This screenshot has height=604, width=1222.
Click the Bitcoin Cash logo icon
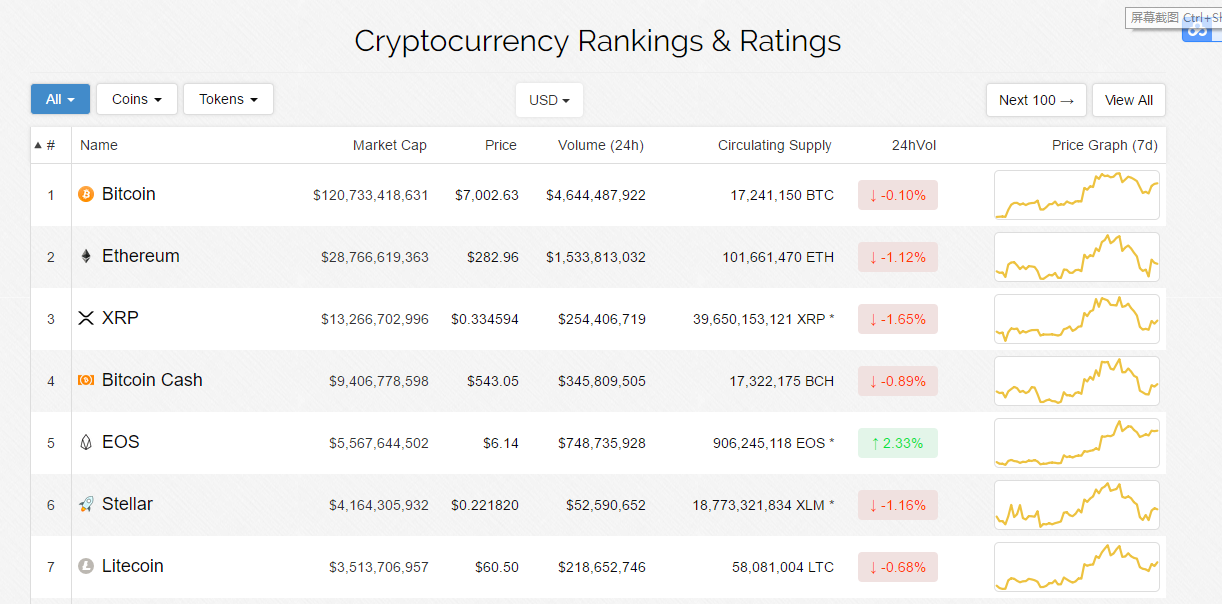[x=86, y=380]
